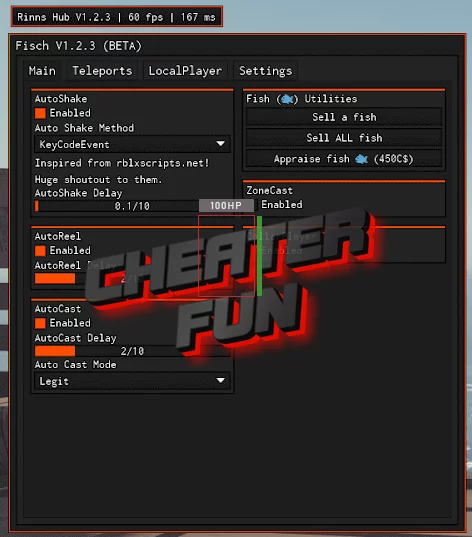Image resolution: width=472 pixels, height=537 pixels.
Task: Click the 'Huge shoutout to them.' text
Action: point(98,179)
